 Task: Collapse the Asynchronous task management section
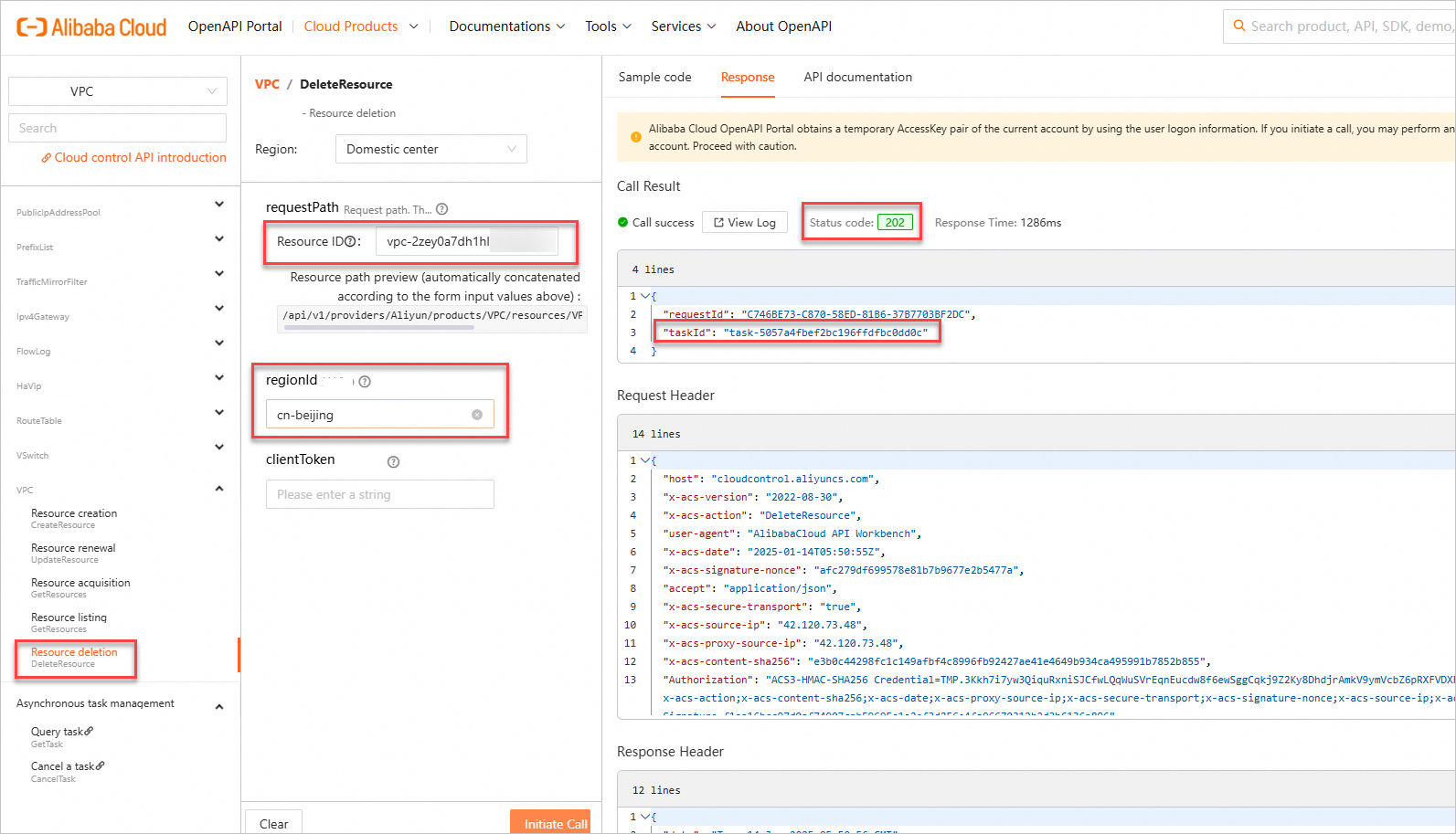219,706
